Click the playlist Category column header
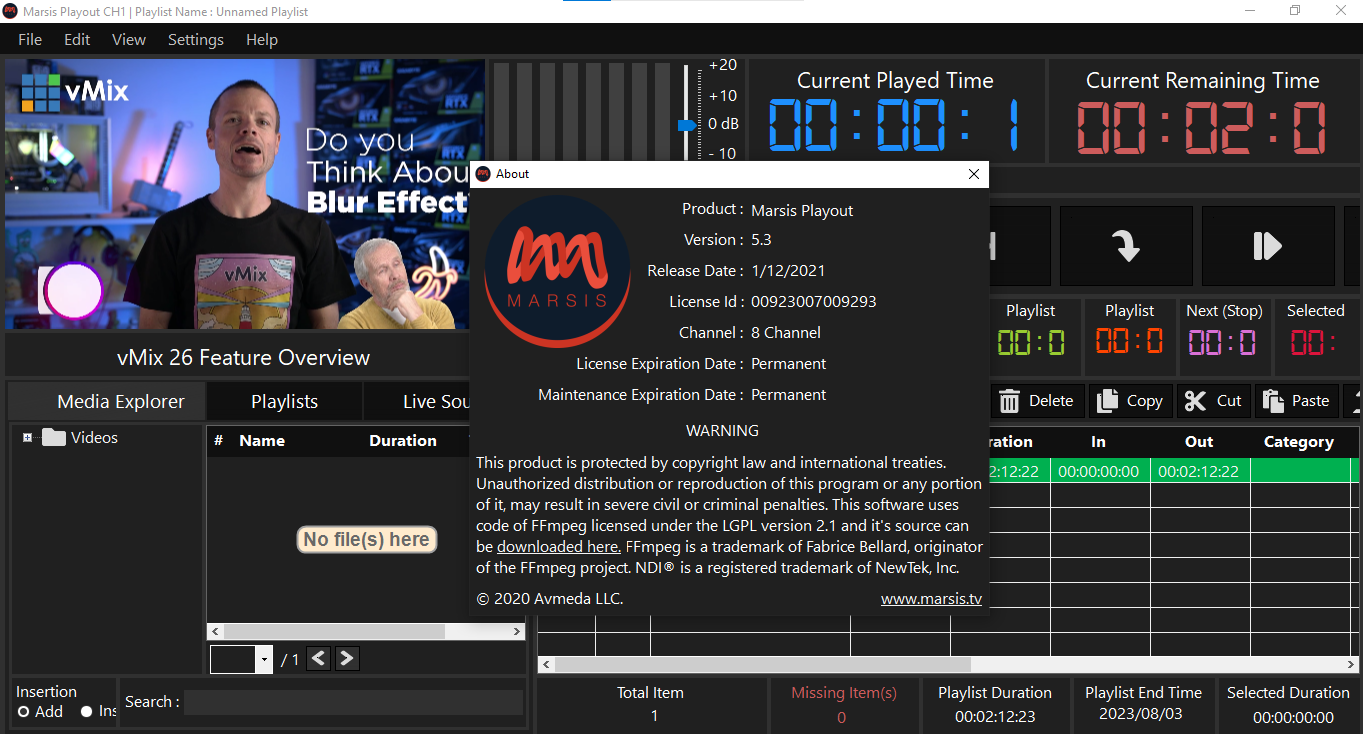Viewport: 1363px width, 734px height. pyautogui.click(x=1299, y=441)
